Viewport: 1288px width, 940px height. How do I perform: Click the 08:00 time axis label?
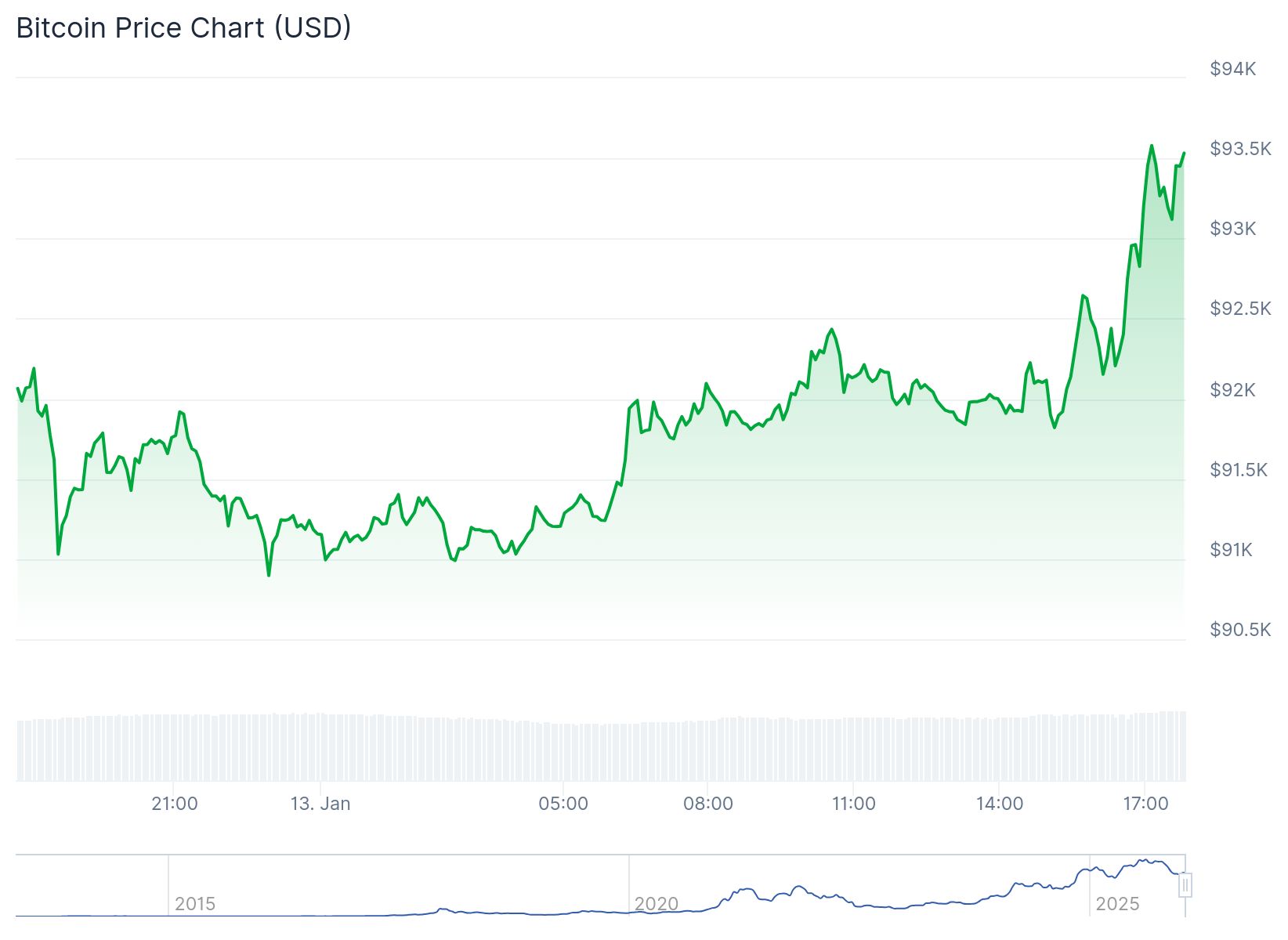[707, 804]
